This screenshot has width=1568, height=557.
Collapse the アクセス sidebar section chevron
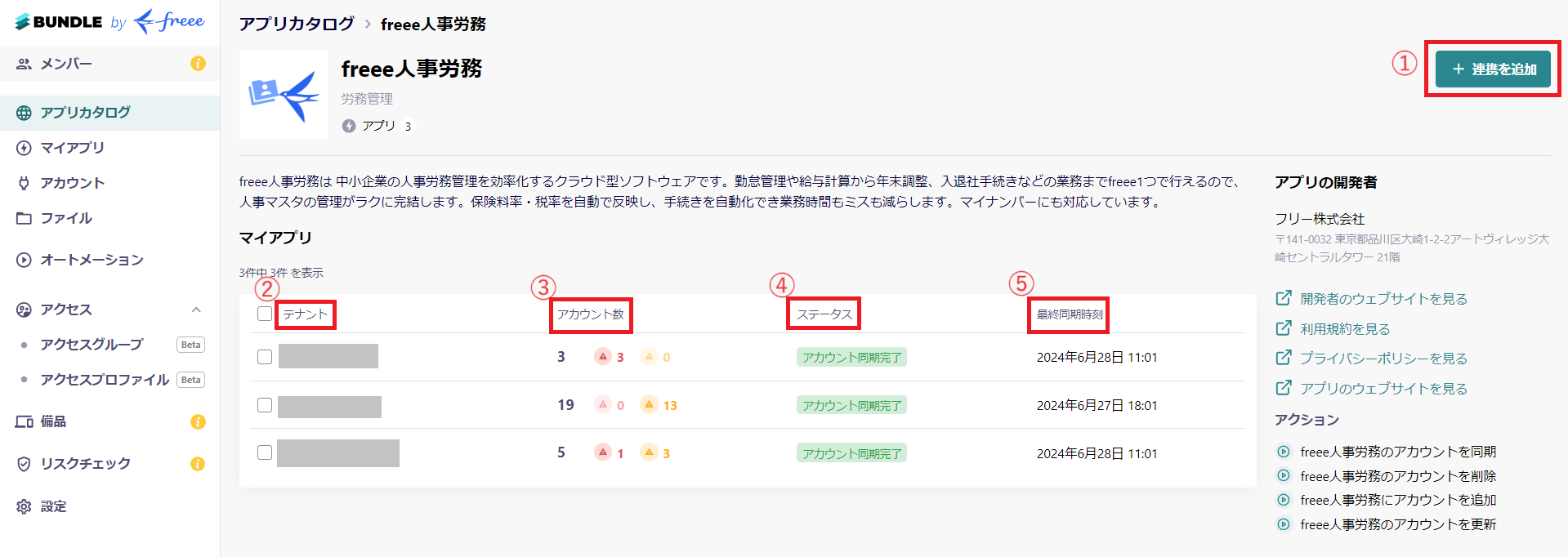196,310
